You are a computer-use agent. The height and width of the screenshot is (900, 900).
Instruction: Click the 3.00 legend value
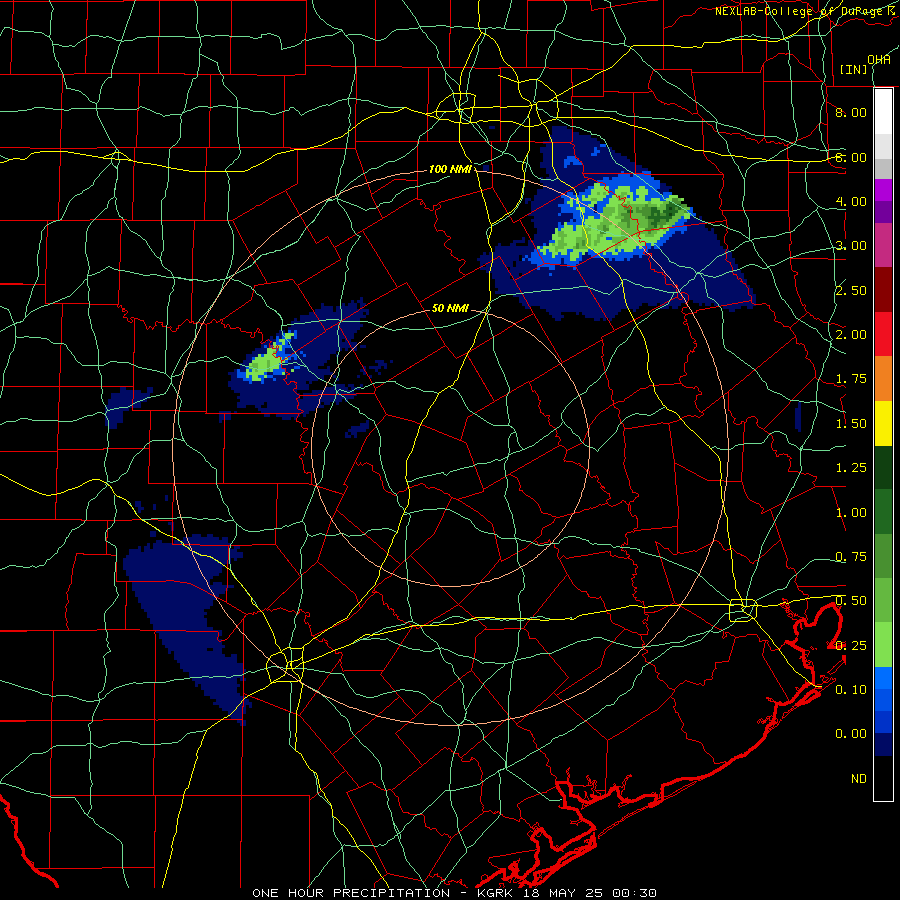point(851,246)
